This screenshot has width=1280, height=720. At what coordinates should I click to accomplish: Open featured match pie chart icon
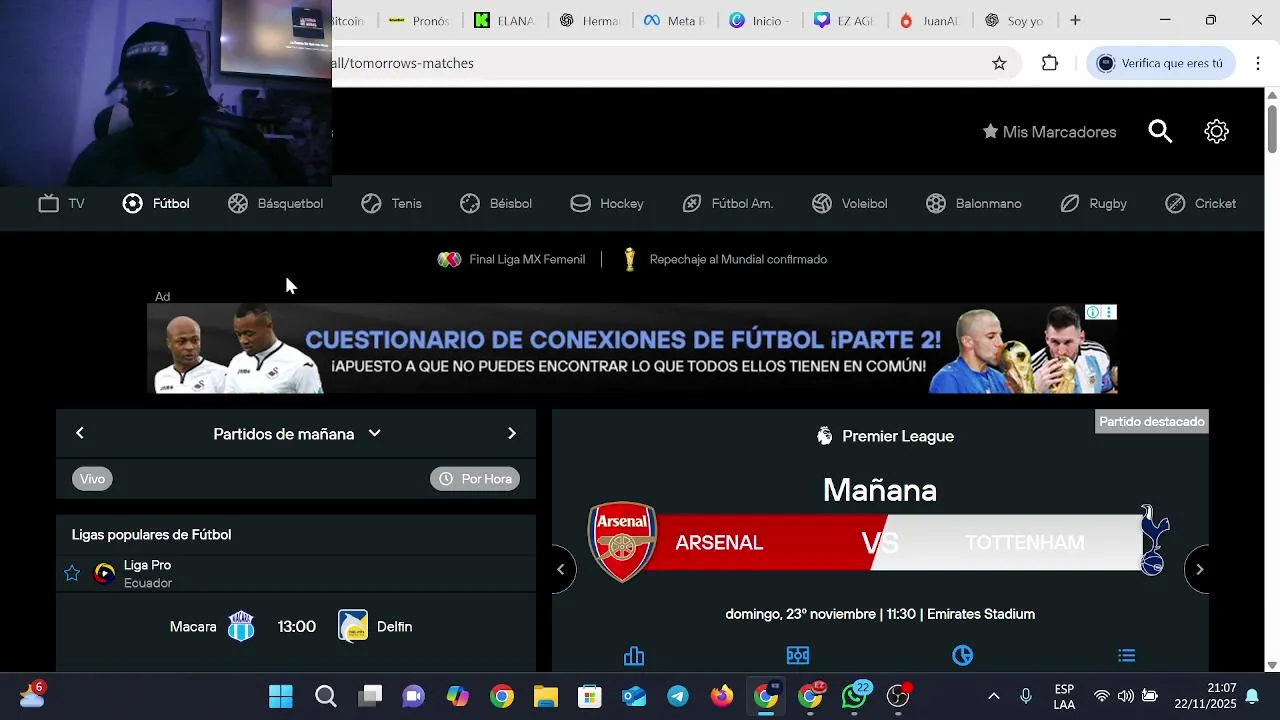963,656
